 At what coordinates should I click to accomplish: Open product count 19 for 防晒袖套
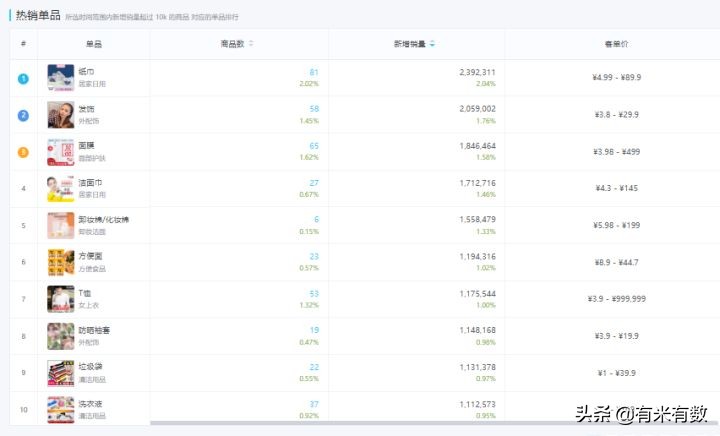tap(314, 330)
